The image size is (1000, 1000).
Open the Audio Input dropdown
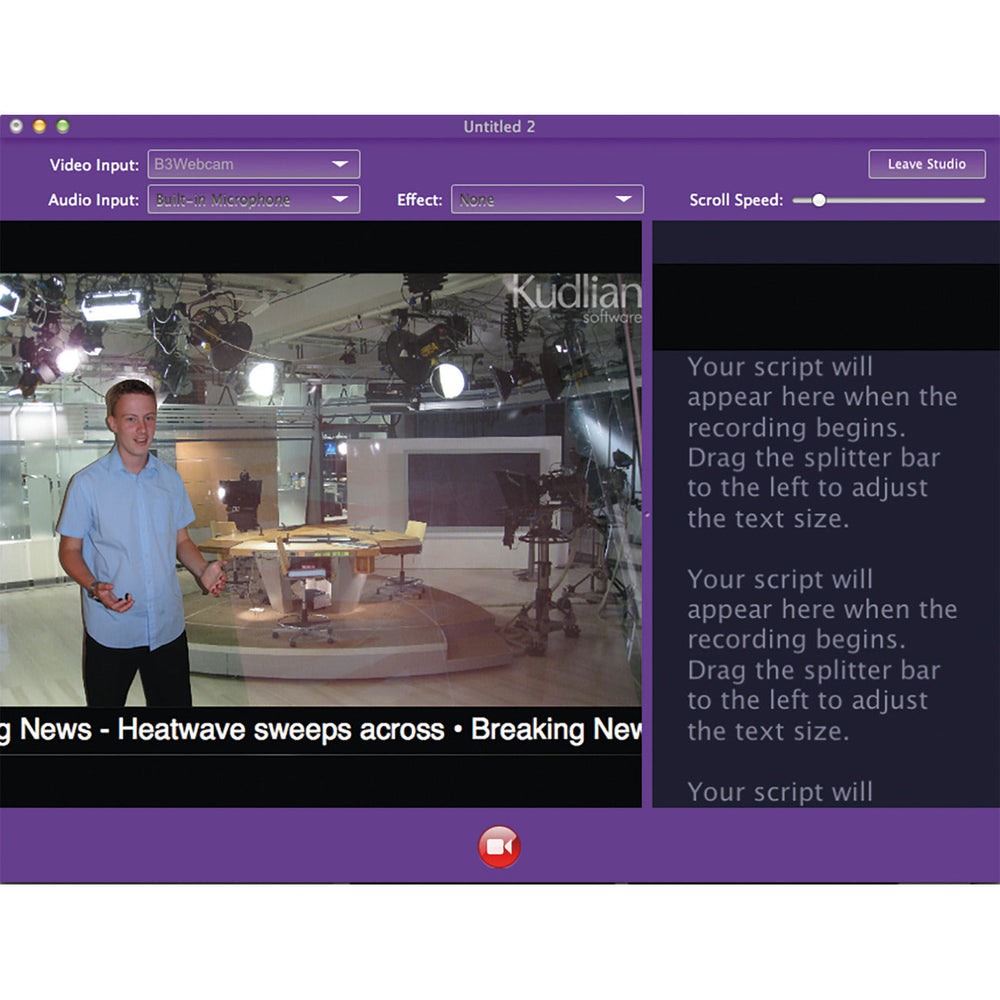(x=254, y=200)
